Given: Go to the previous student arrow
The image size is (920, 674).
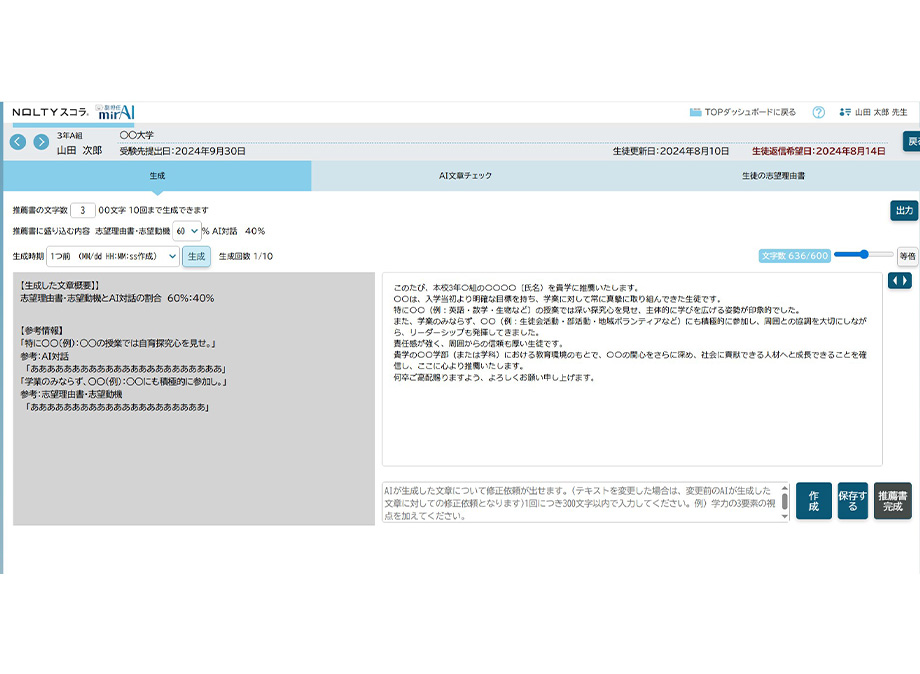Looking at the screenshot, I should (18, 142).
